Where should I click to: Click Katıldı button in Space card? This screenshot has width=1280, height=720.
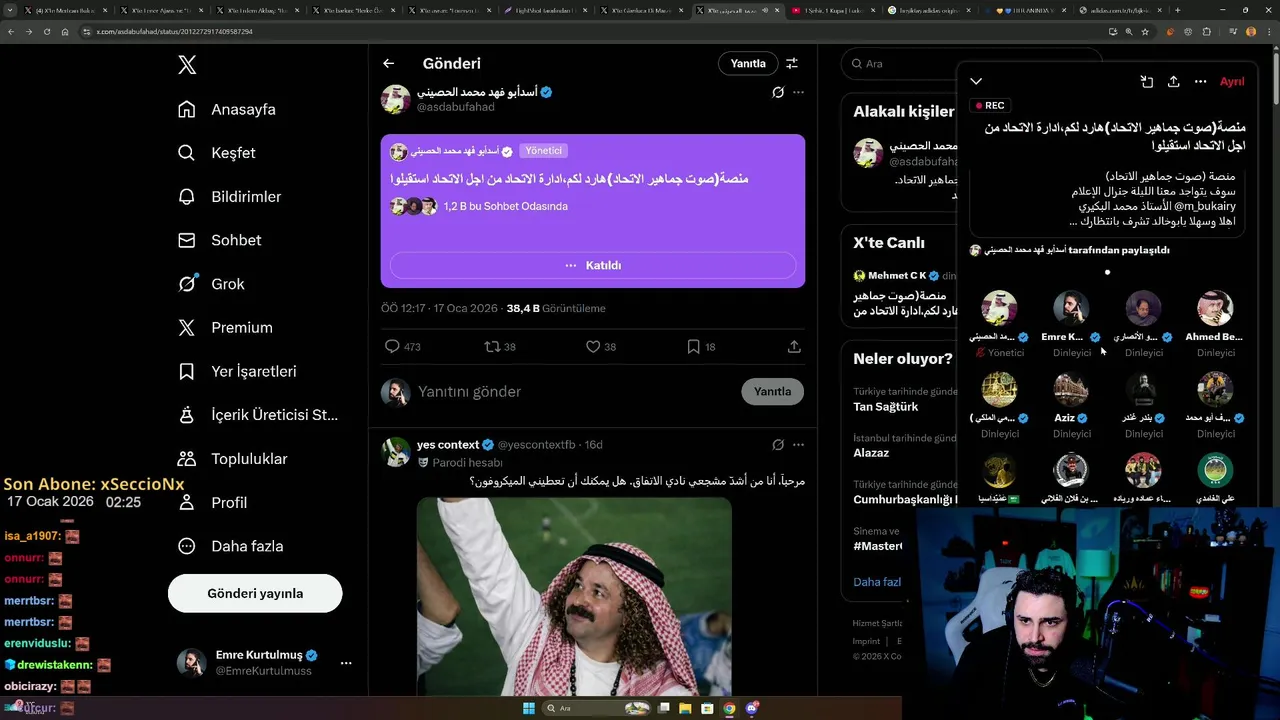[x=593, y=265]
